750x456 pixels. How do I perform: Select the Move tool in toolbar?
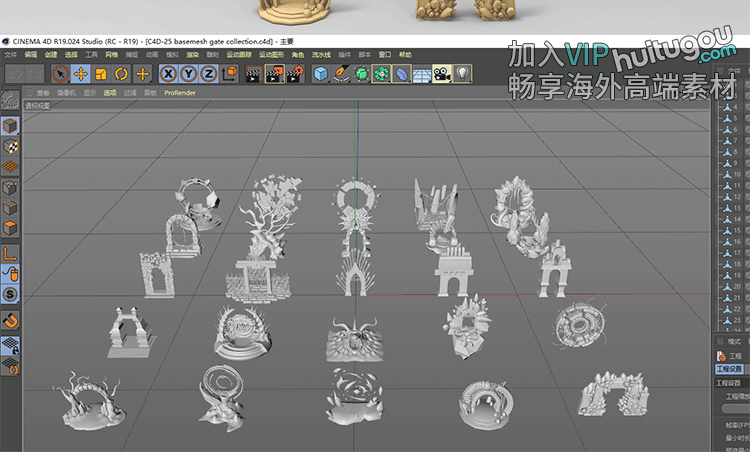(81, 73)
